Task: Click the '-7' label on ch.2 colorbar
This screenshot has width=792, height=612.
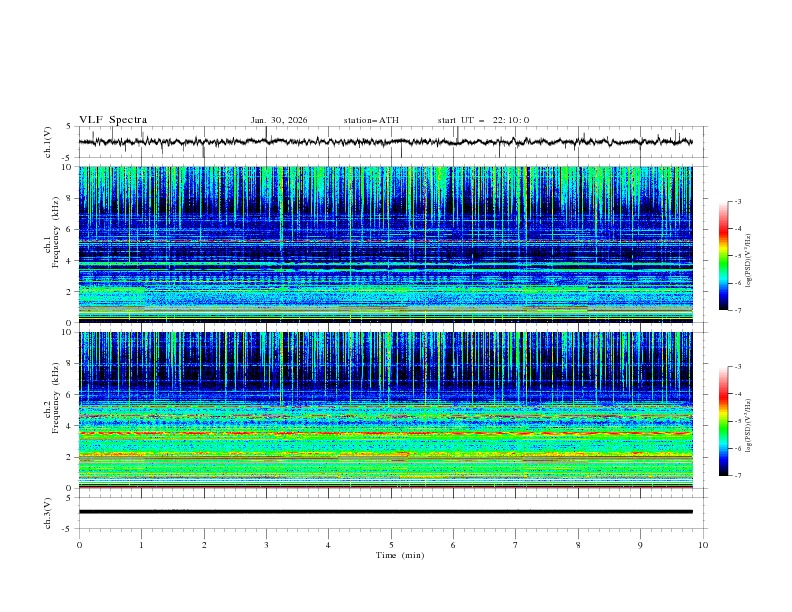Action: point(738,476)
